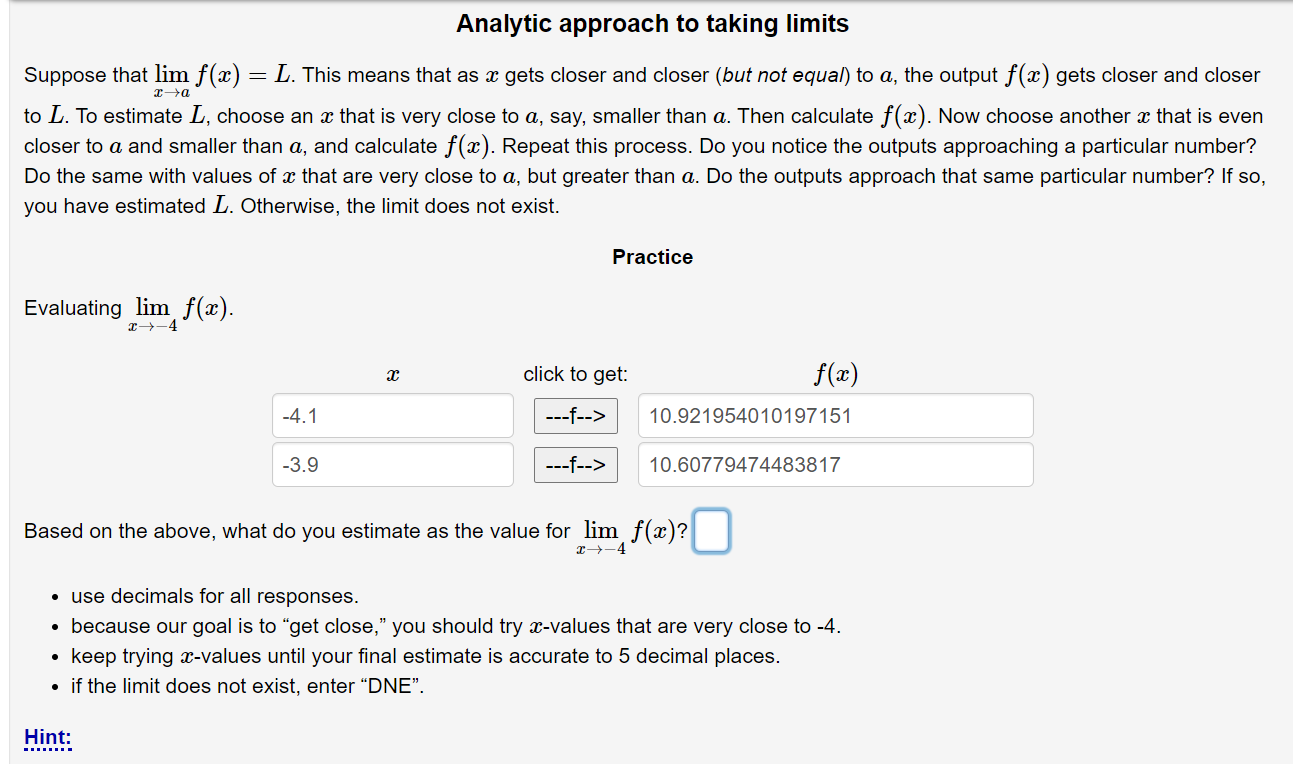The width and height of the screenshot is (1293, 764).
Task: Click the f(x) output showing 10.60779474483817
Action: 835,464
